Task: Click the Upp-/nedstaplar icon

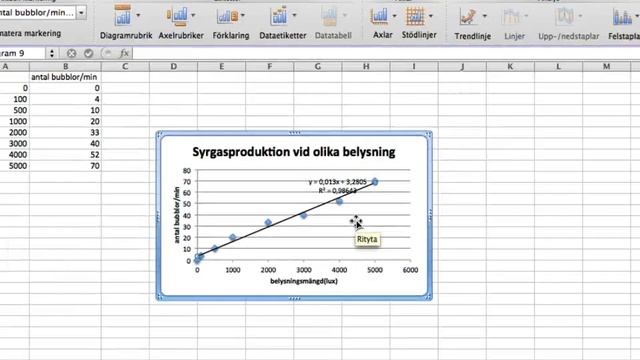Action: 565,17
